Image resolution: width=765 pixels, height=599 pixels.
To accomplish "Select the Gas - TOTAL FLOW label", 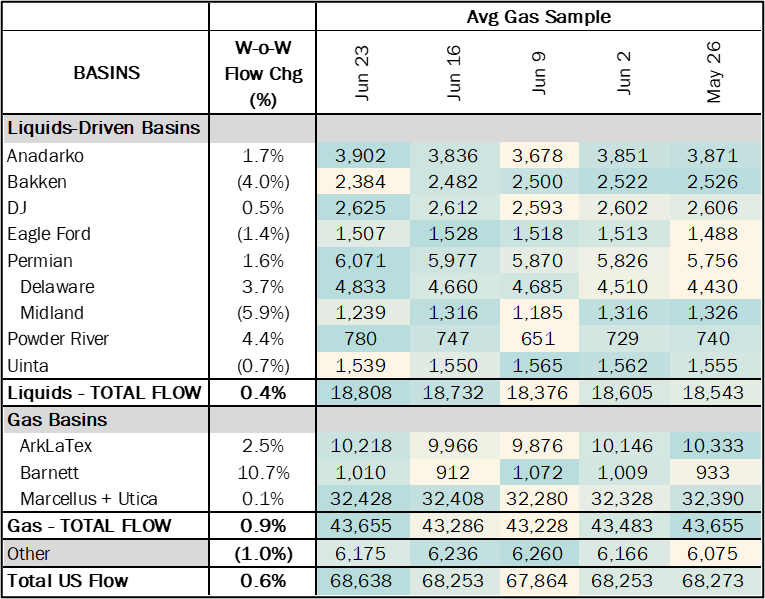I will click(89, 525).
